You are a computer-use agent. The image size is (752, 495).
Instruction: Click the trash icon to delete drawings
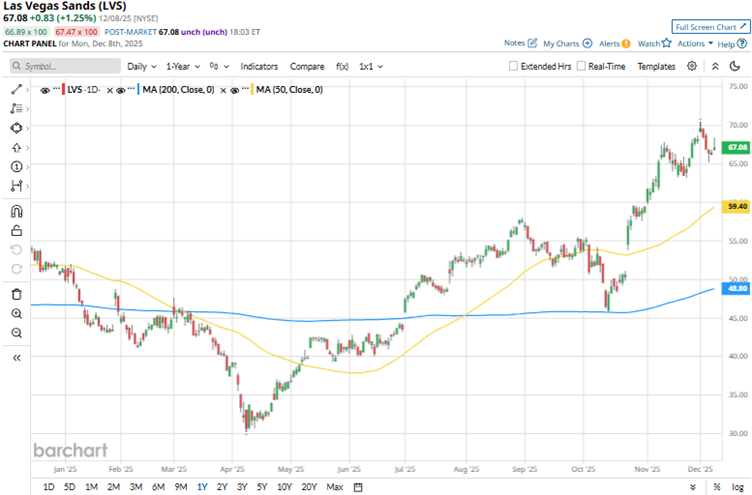point(16,294)
